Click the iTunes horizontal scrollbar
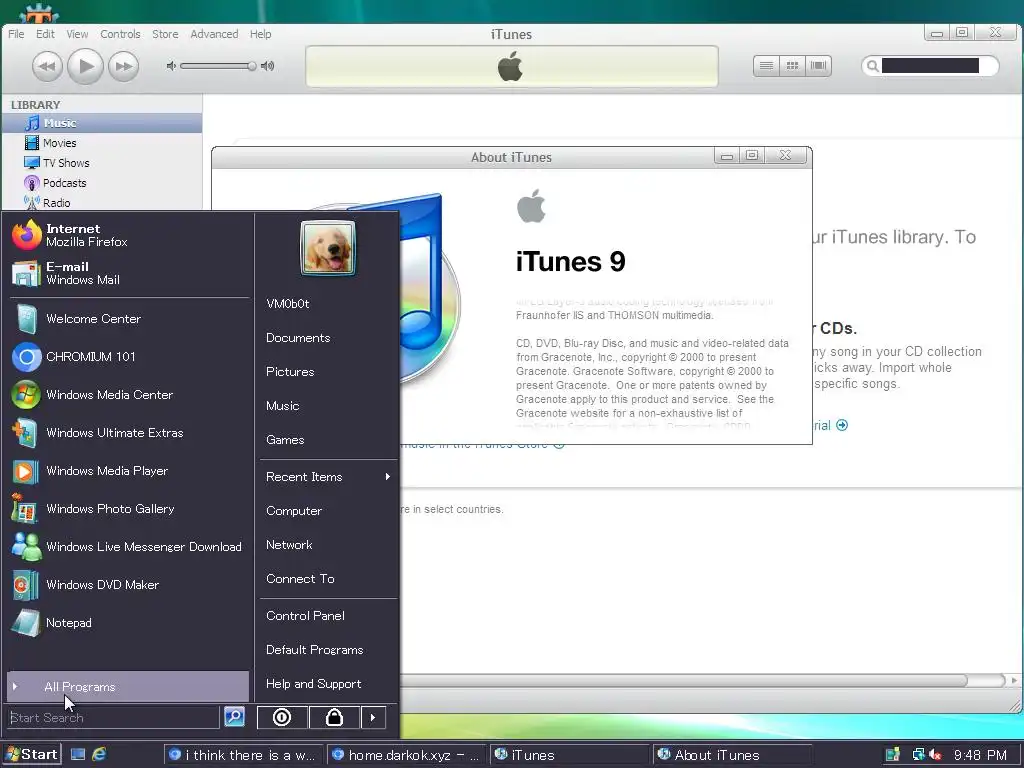The image size is (1024, 768). click(x=682, y=680)
